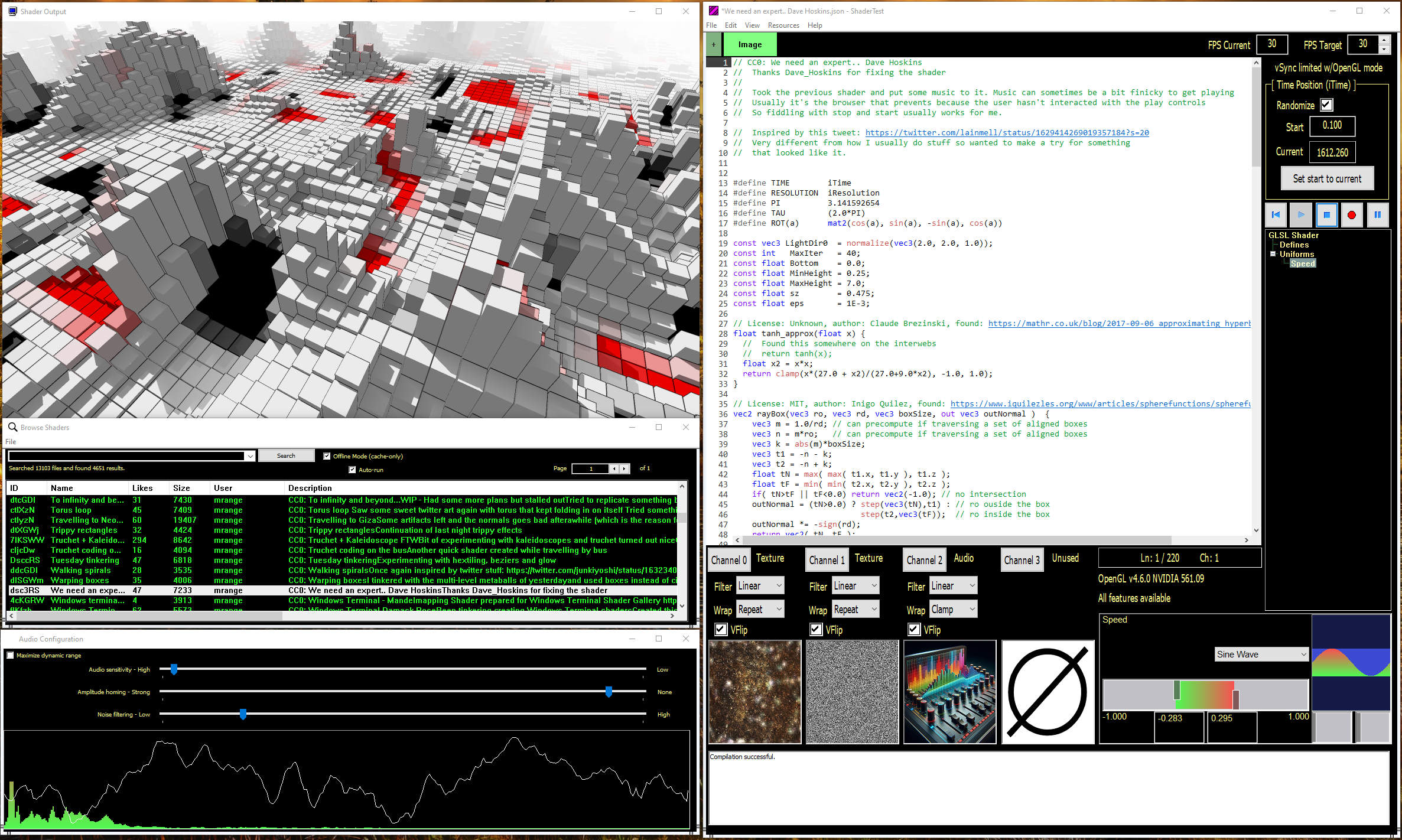
Task: Increase FPS Target with up spinner
Action: pos(1384,40)
